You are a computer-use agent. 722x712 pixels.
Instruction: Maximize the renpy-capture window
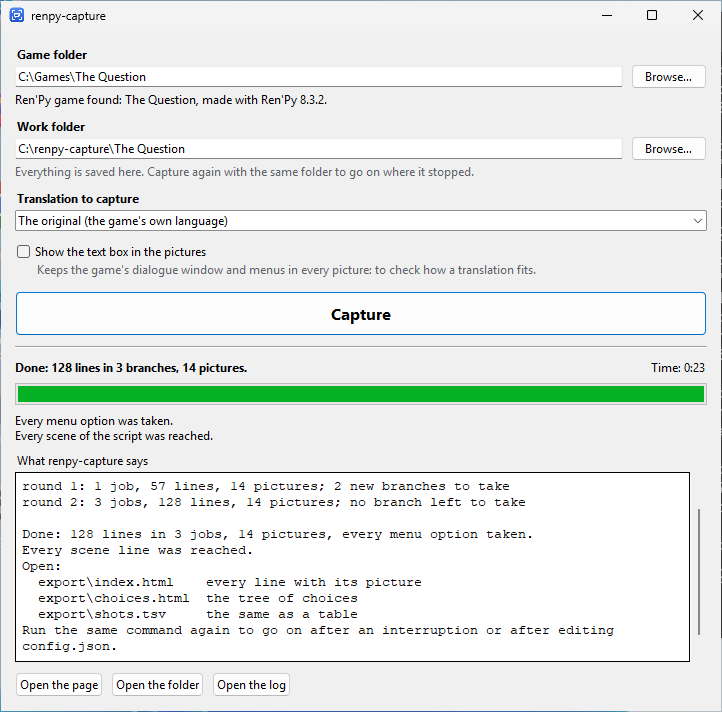coord(652,15)
